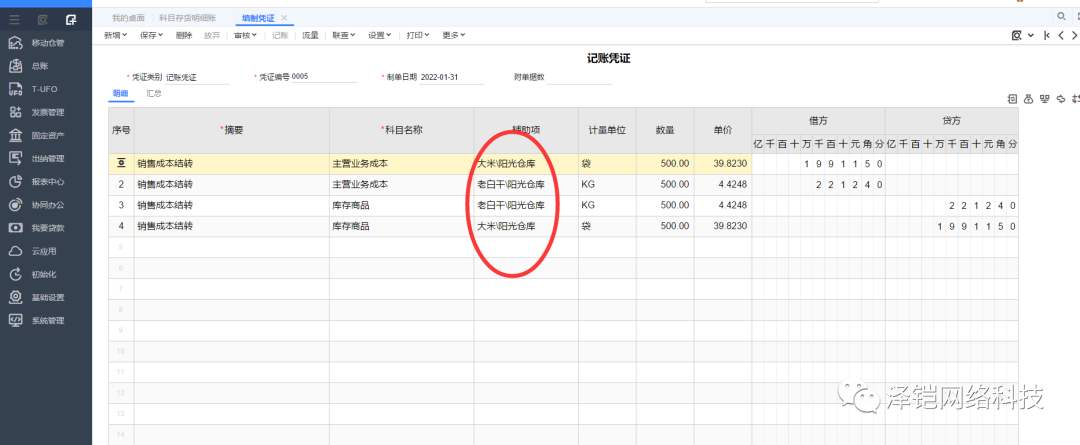Go to the previous voucher arrow
1080x445 pixels.
coord(1061,35)
